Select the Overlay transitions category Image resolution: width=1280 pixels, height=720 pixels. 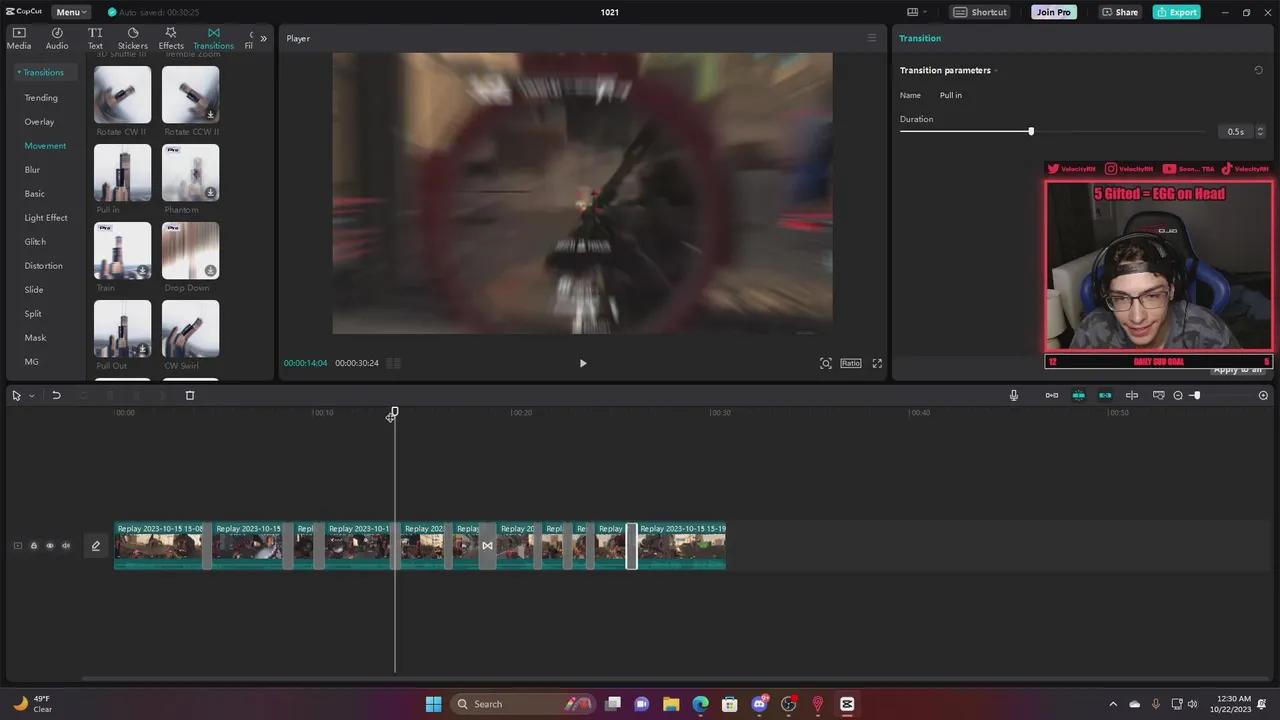39,122
